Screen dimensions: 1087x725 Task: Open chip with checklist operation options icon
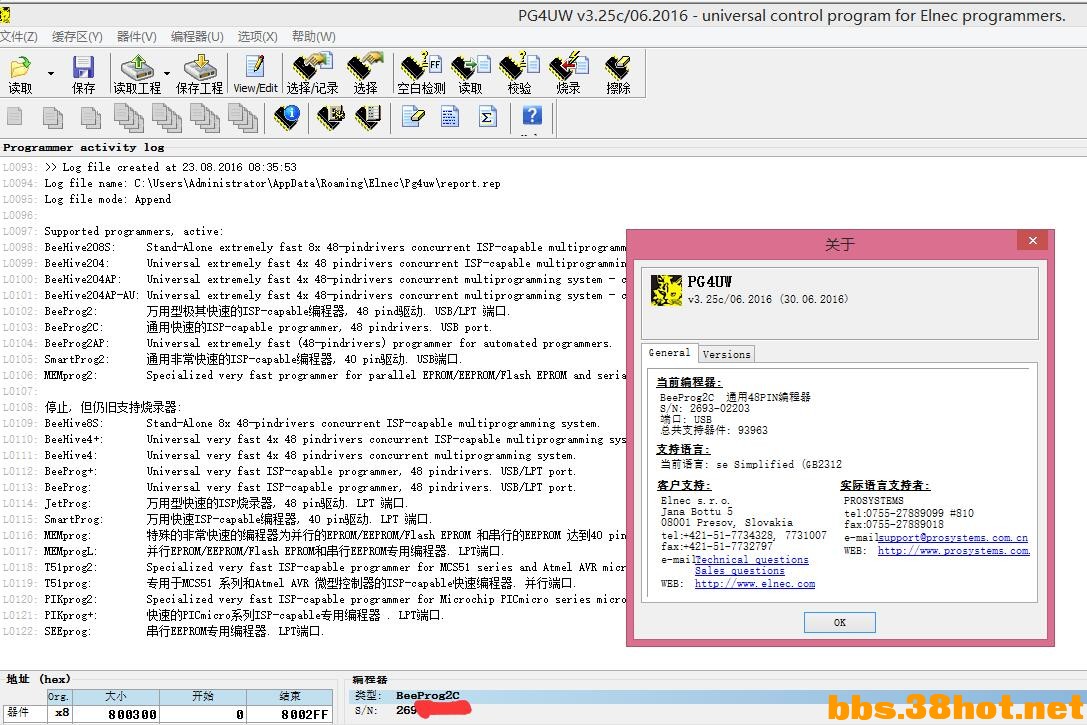368,117
